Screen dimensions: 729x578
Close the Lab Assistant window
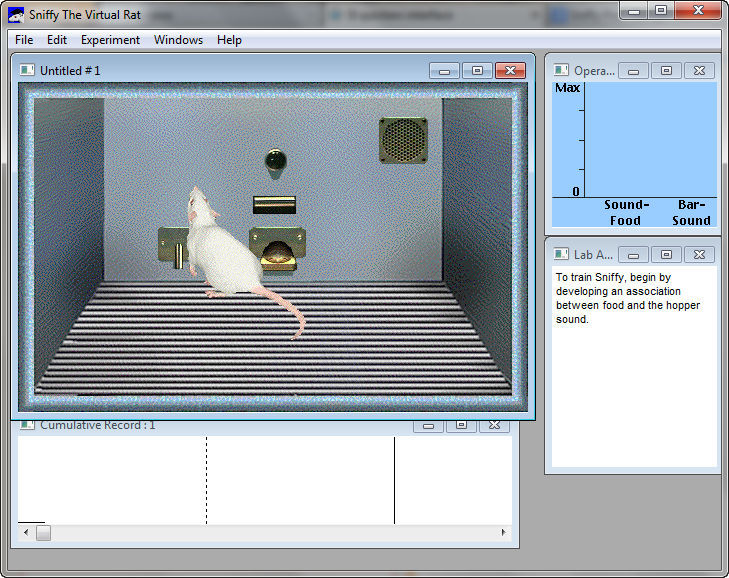tap(699, 255)
